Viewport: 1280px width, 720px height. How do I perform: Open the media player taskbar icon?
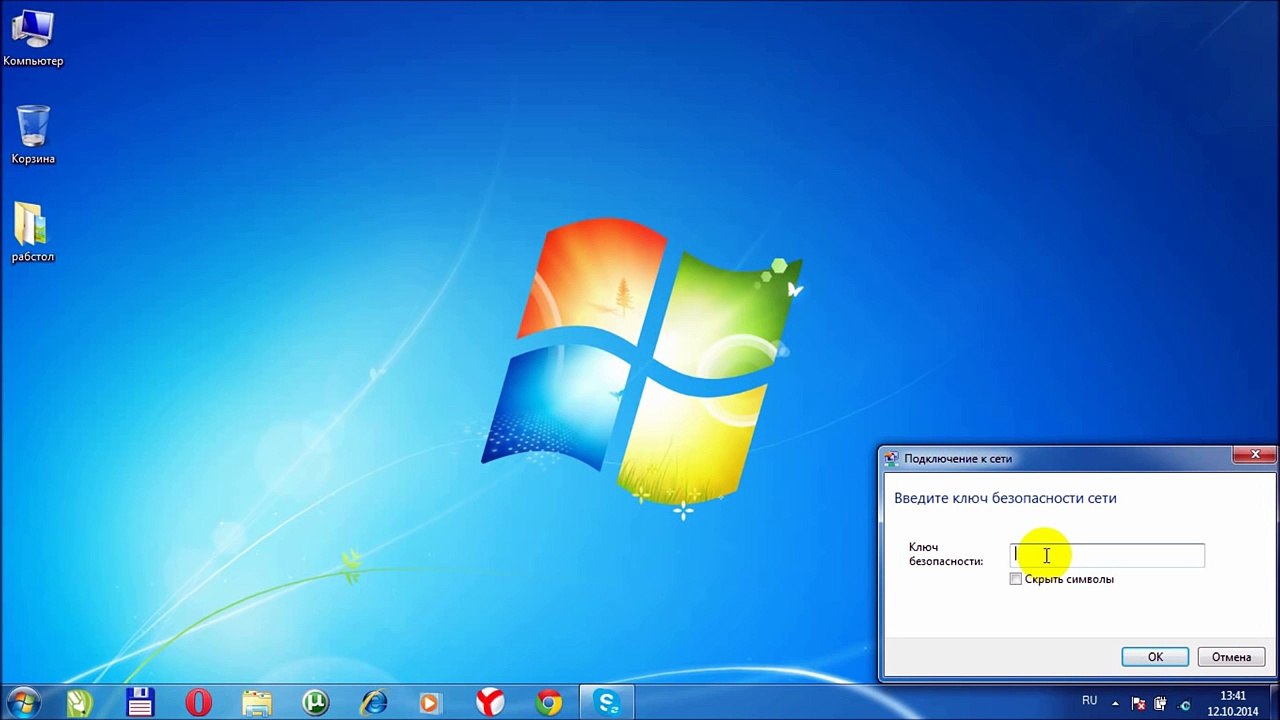(x=430, y=703)
